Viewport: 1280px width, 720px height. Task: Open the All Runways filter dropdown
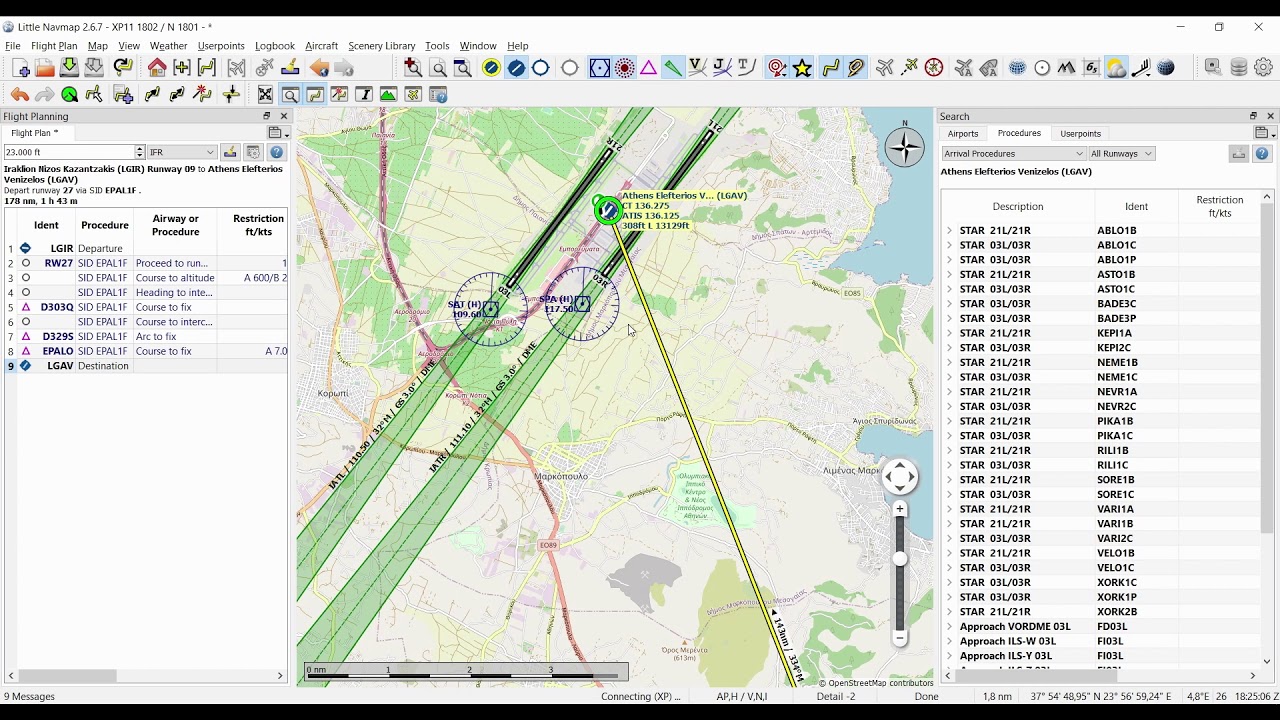1122,153
